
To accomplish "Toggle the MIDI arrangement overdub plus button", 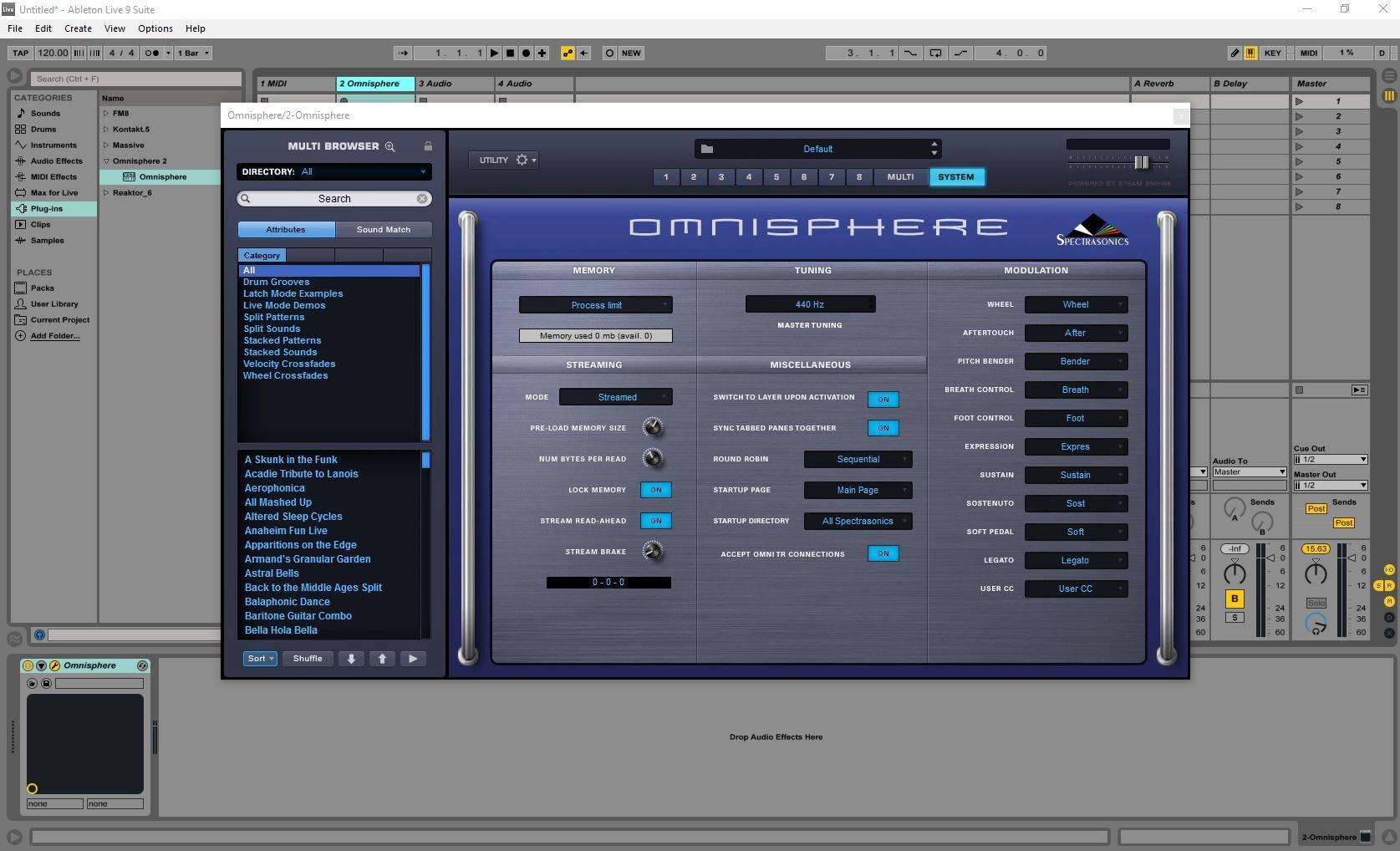I will click(x=542, y=53).
